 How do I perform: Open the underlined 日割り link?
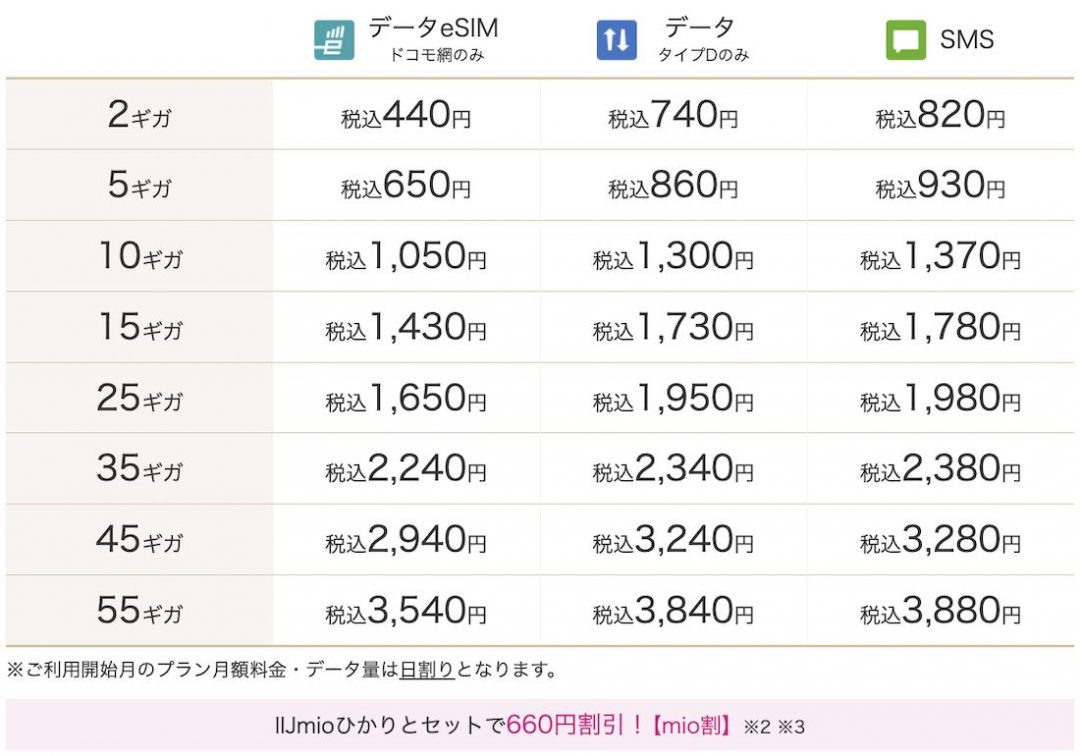pos(427,669)
